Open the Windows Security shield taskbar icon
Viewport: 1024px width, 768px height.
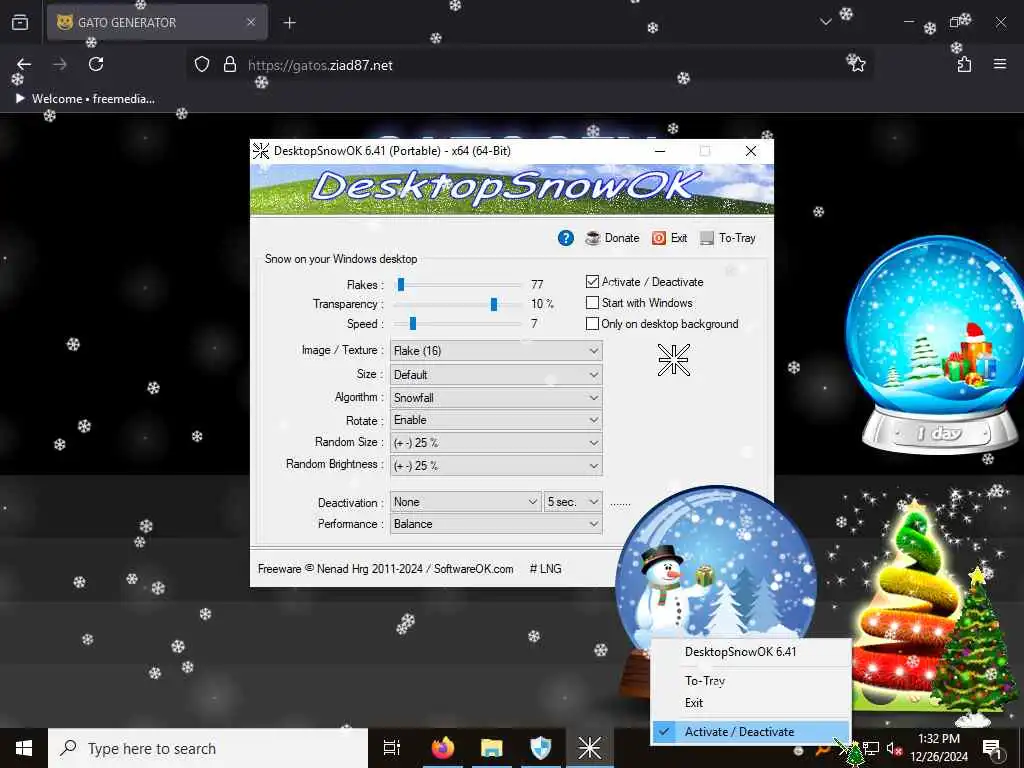[x=541, y=748]
